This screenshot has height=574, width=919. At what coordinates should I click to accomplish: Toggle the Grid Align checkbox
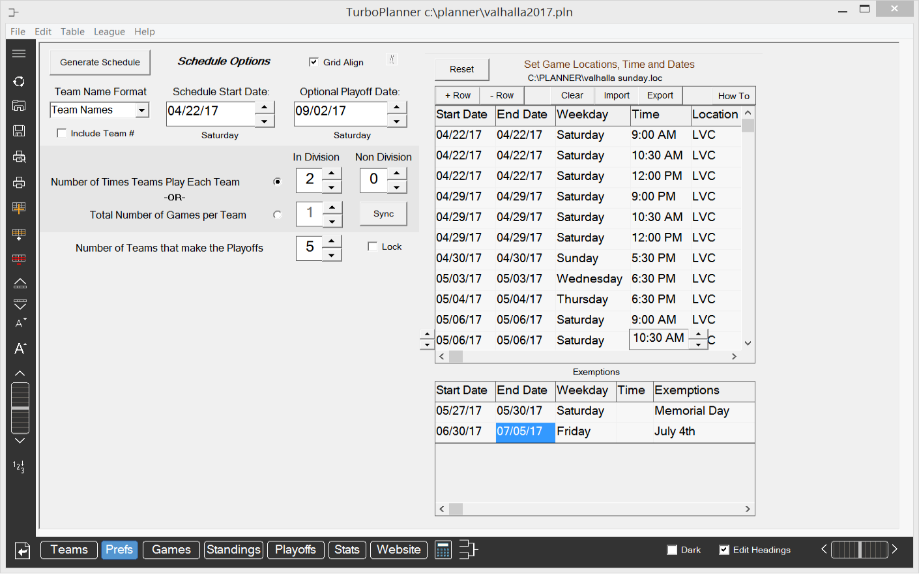(314, 62)
